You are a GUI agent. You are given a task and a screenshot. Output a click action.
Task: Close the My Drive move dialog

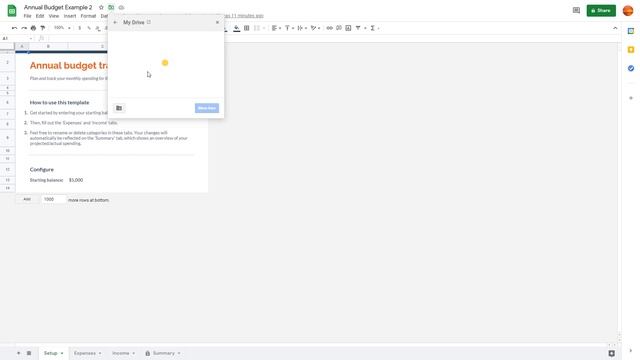click(x=217, y=22)
